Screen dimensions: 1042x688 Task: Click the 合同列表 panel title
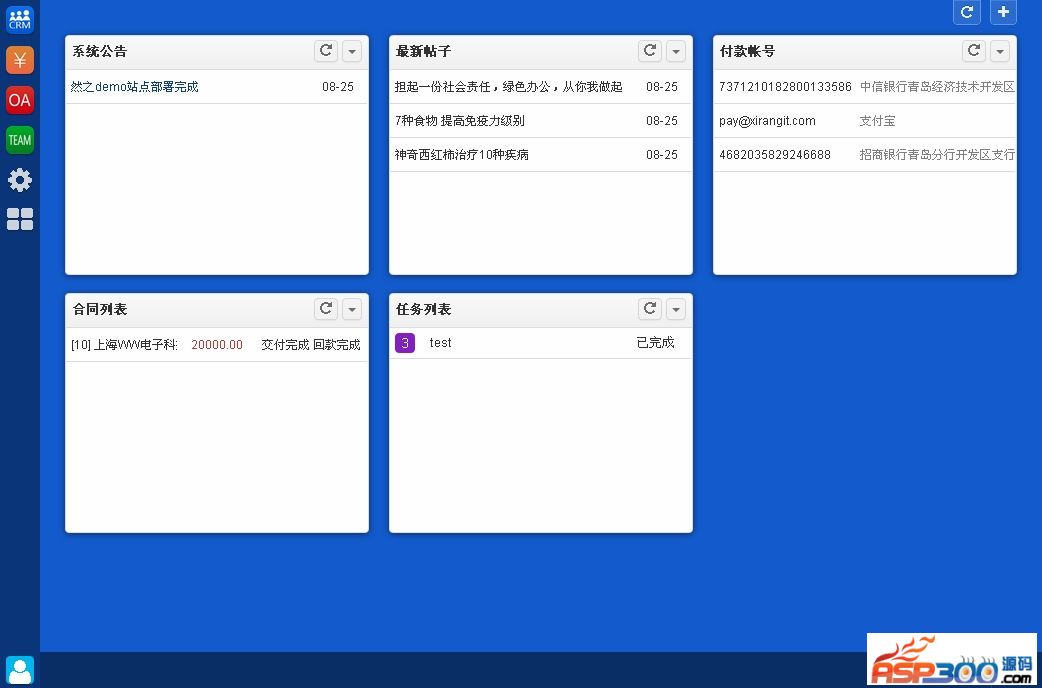(100, 309)
